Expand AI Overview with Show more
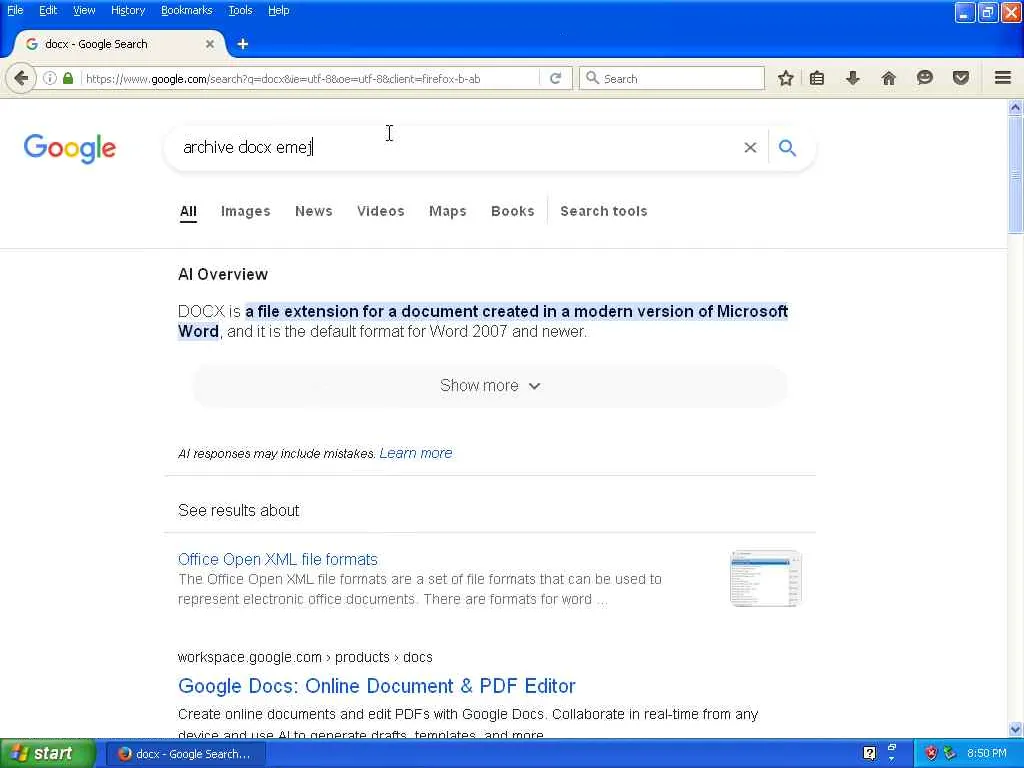The width and height of the screenshot is (1024, 768). point(490,385)
